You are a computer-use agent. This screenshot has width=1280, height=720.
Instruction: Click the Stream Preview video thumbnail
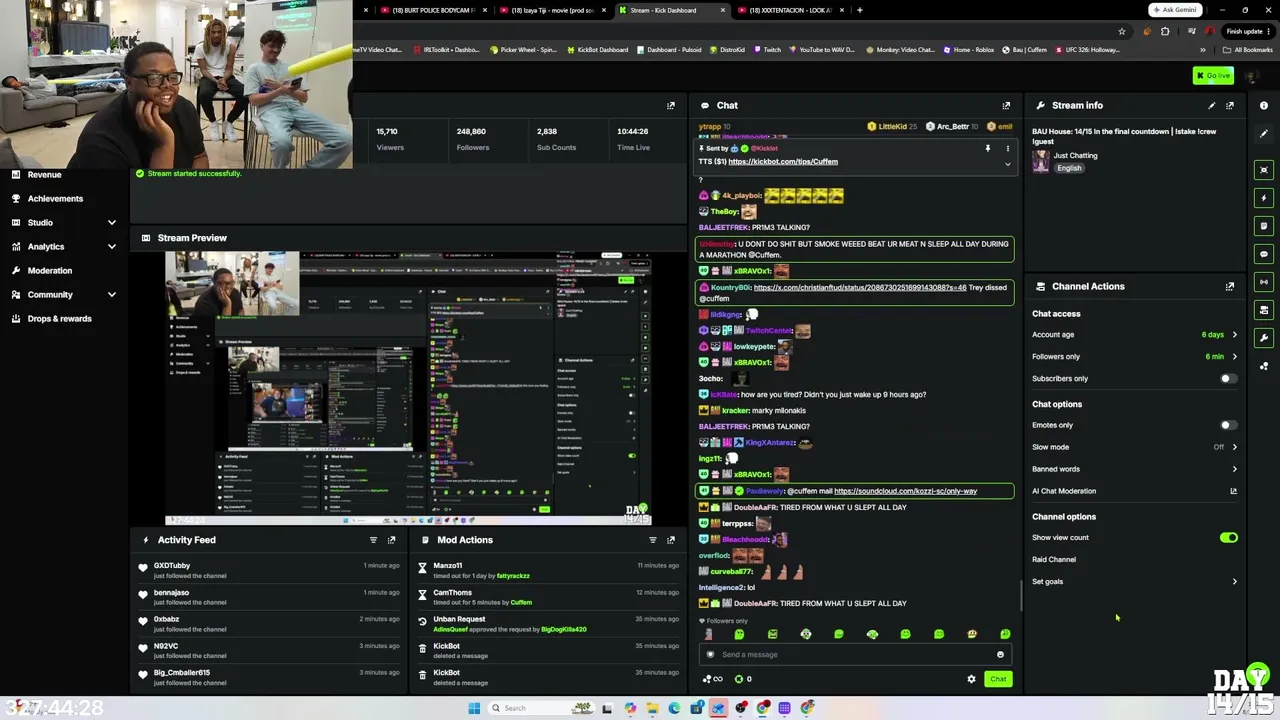[409, 388]
